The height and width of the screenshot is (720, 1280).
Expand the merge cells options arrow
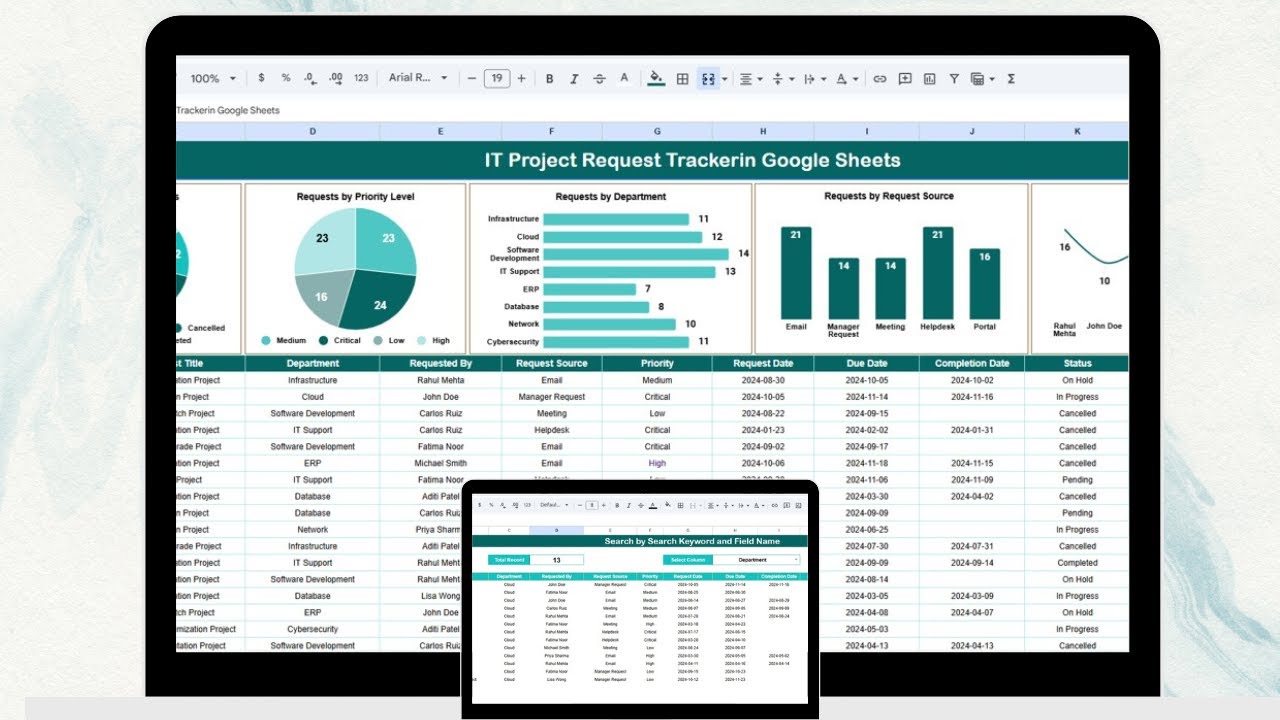coord(724,78)
